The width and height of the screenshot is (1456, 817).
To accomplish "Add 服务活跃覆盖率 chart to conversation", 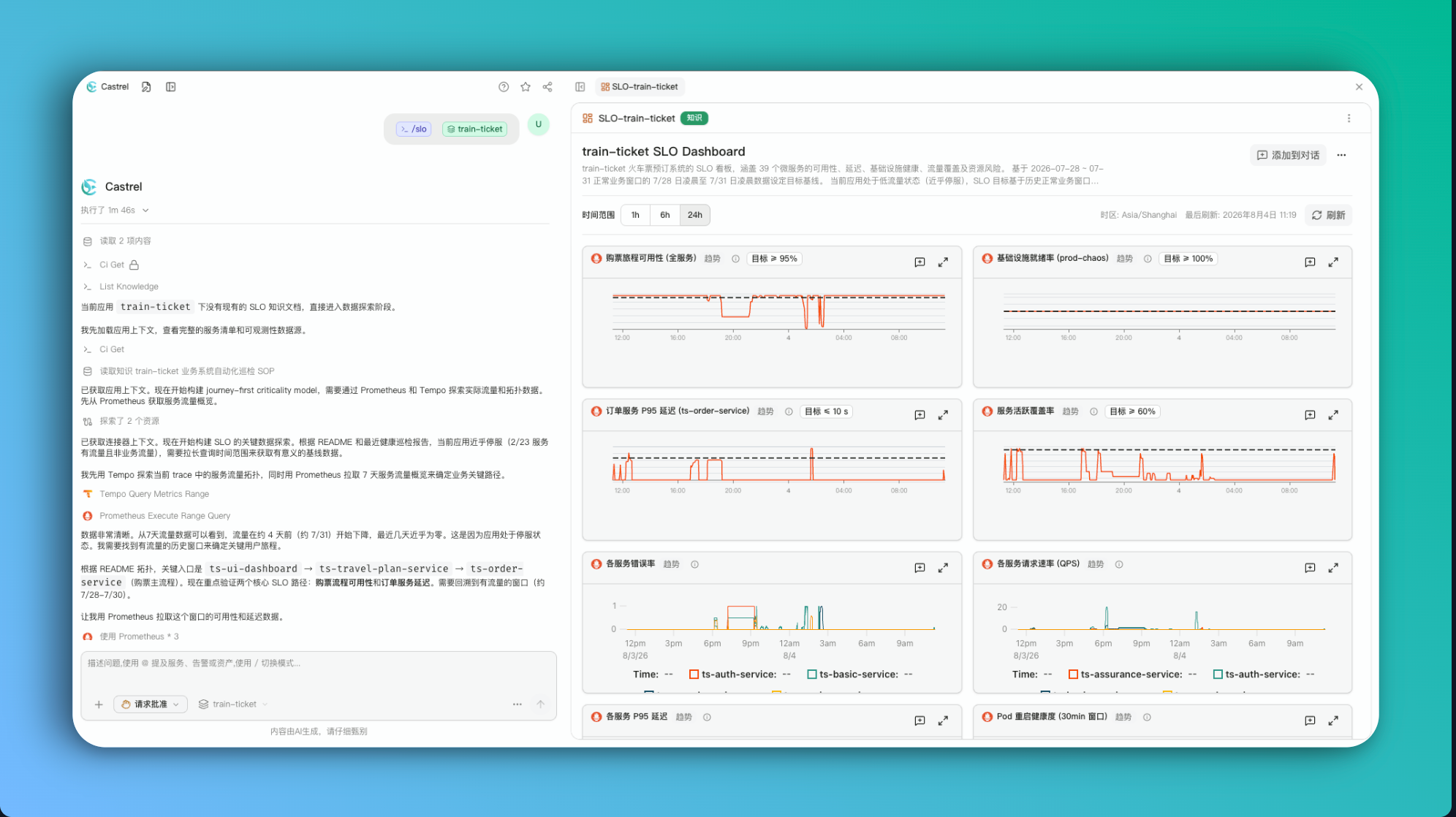I will click(x=1311, y=415).
